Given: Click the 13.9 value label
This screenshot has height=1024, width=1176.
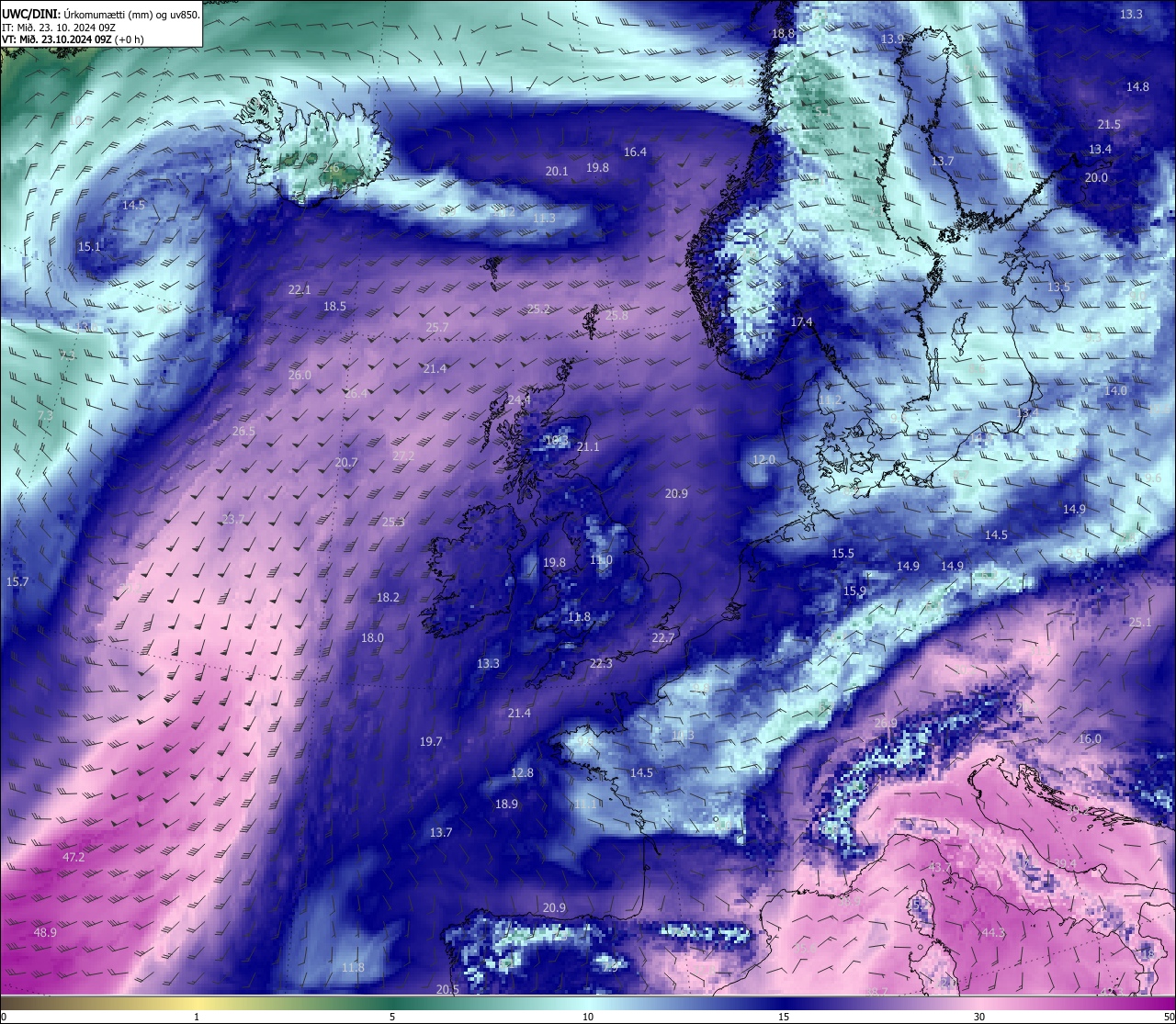Looking at the screenshot, I should (x=893, y=39).
